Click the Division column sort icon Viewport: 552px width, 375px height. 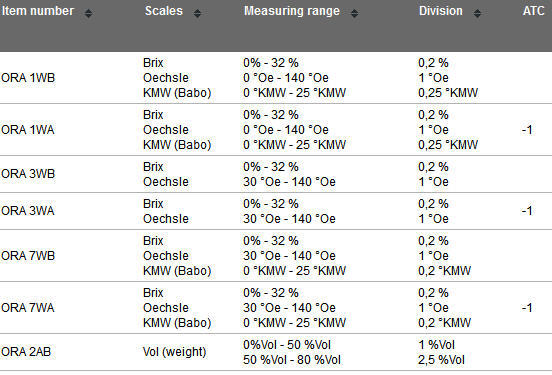[x=477, y=13]
